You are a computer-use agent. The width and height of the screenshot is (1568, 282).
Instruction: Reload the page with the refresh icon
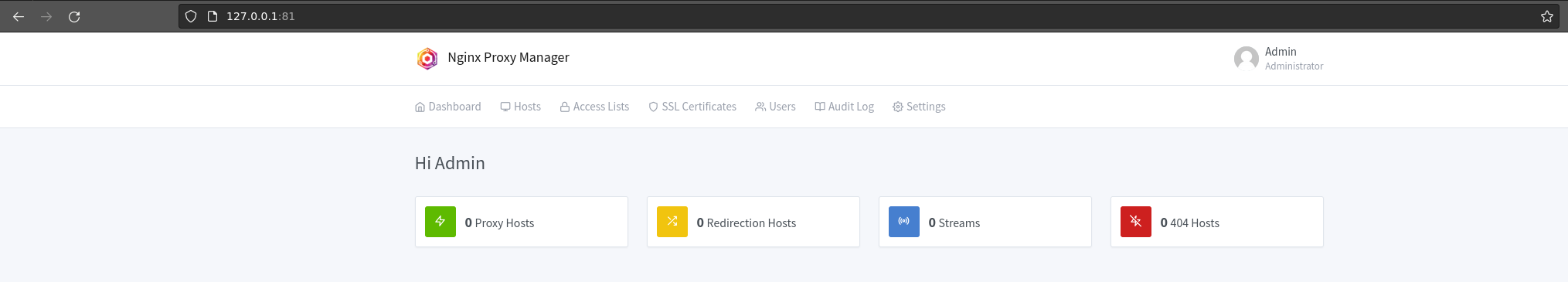pyautogui.click(x=74, y=16)
